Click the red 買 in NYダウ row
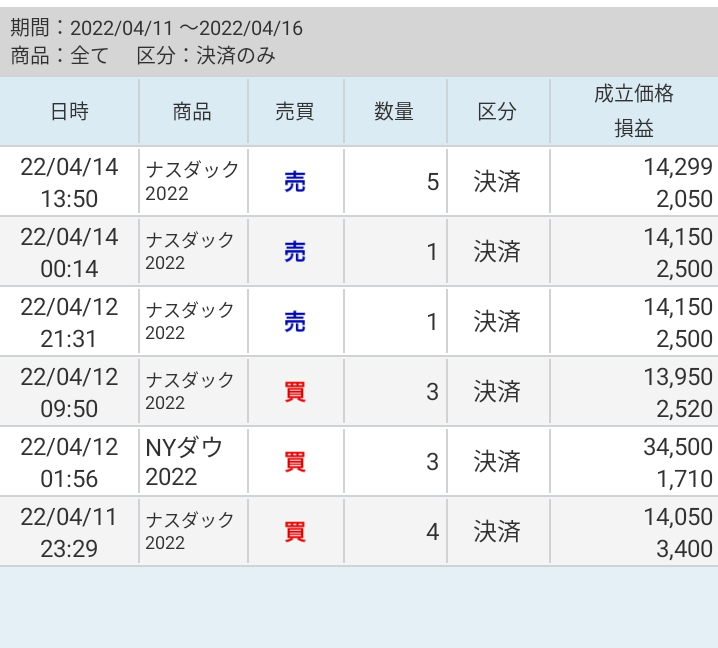This screenshot has width=718, height=648. pyautogui.click(x=295, y=462)
